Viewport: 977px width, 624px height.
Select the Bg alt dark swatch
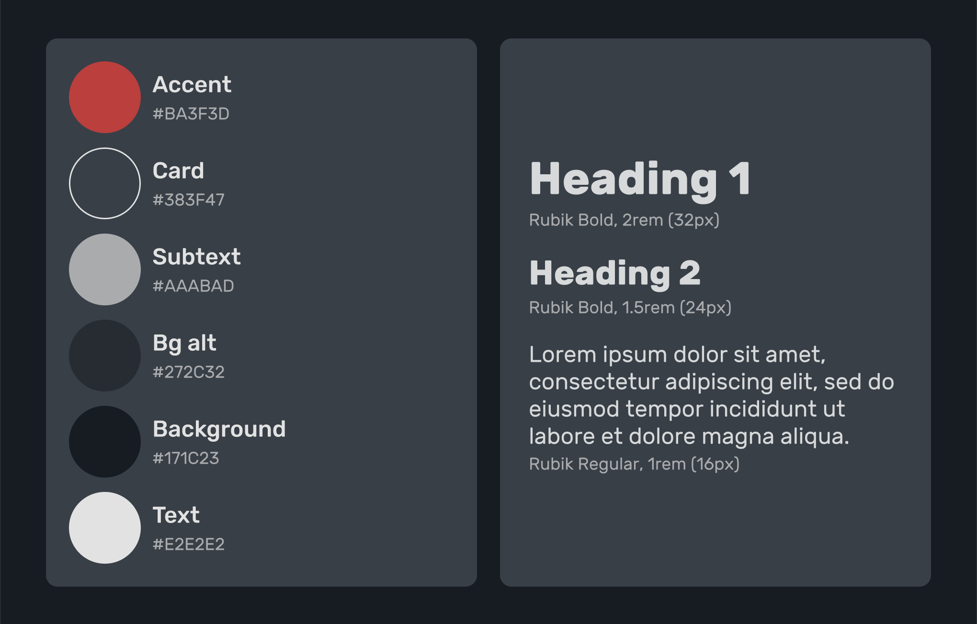click(105, 355)
